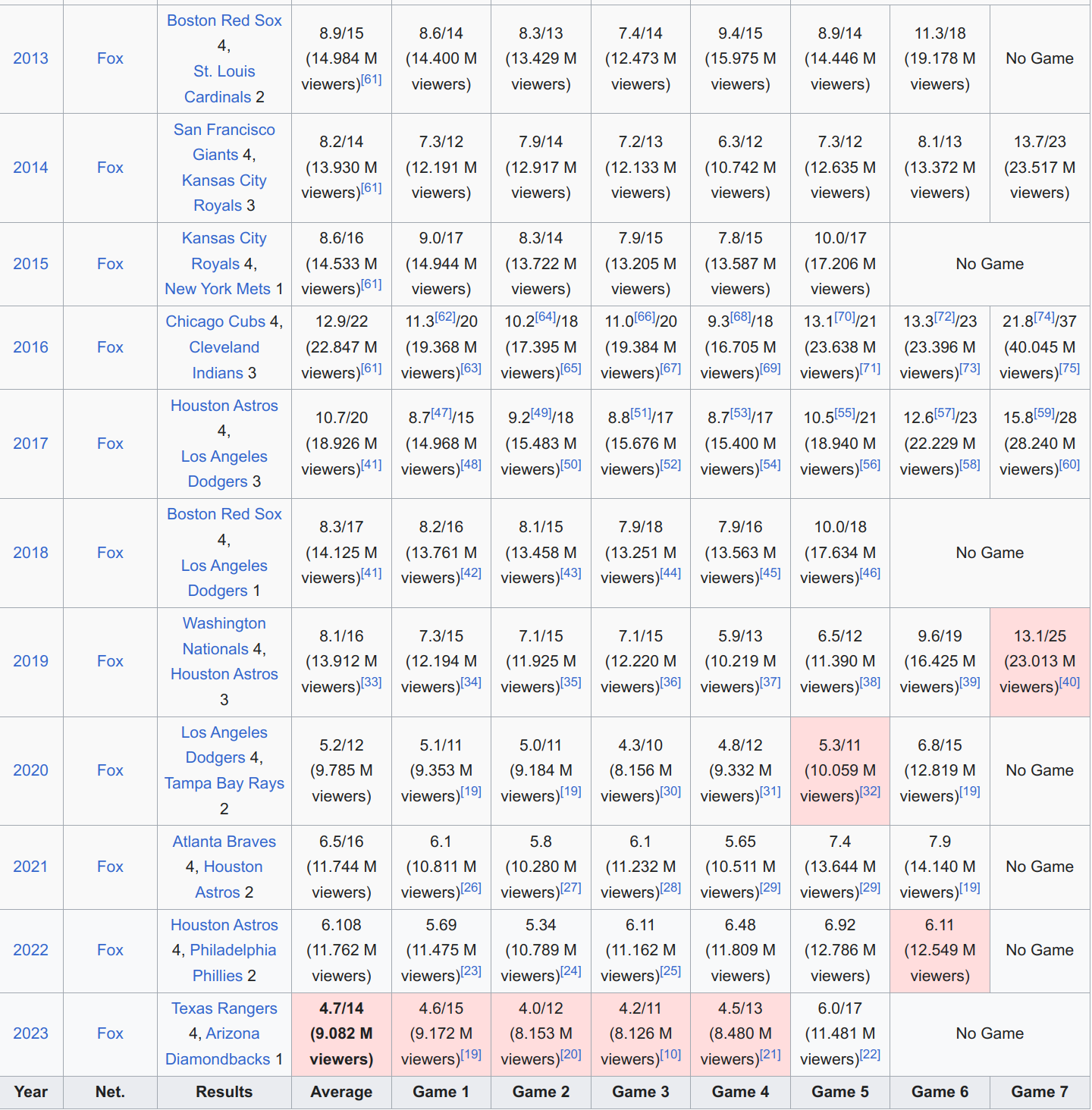Follow citation [61] in the 2013 average cell

372,79
